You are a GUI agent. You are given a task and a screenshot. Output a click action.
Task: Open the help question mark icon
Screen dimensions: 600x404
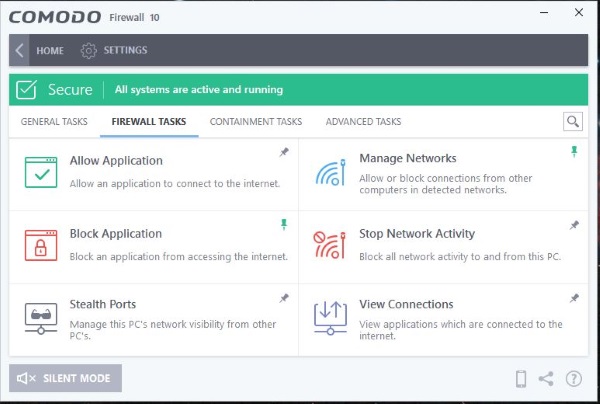[574, 379]
